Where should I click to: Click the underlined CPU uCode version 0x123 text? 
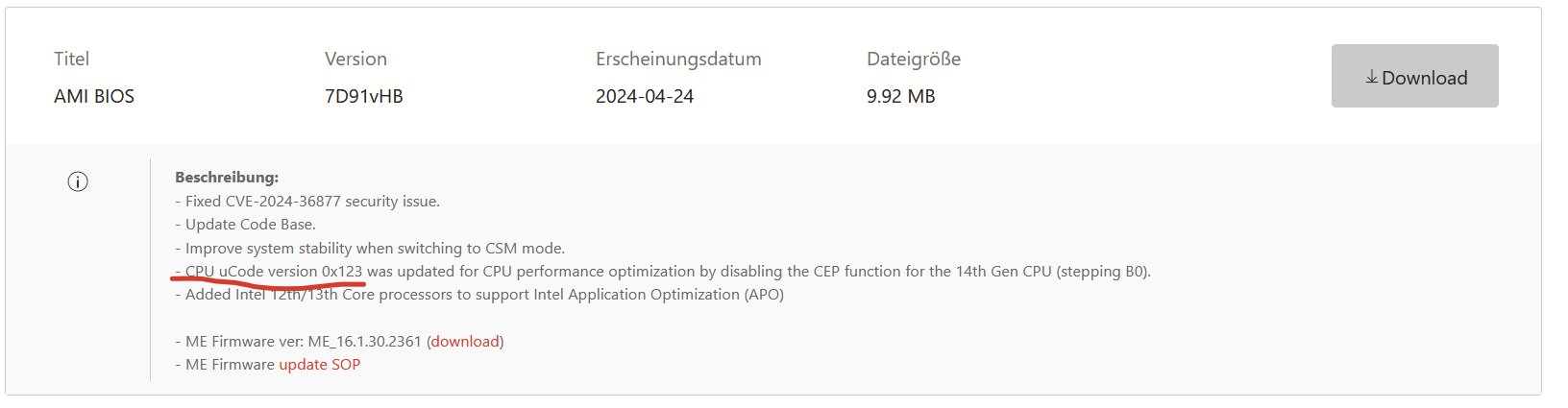pos(274,271)
